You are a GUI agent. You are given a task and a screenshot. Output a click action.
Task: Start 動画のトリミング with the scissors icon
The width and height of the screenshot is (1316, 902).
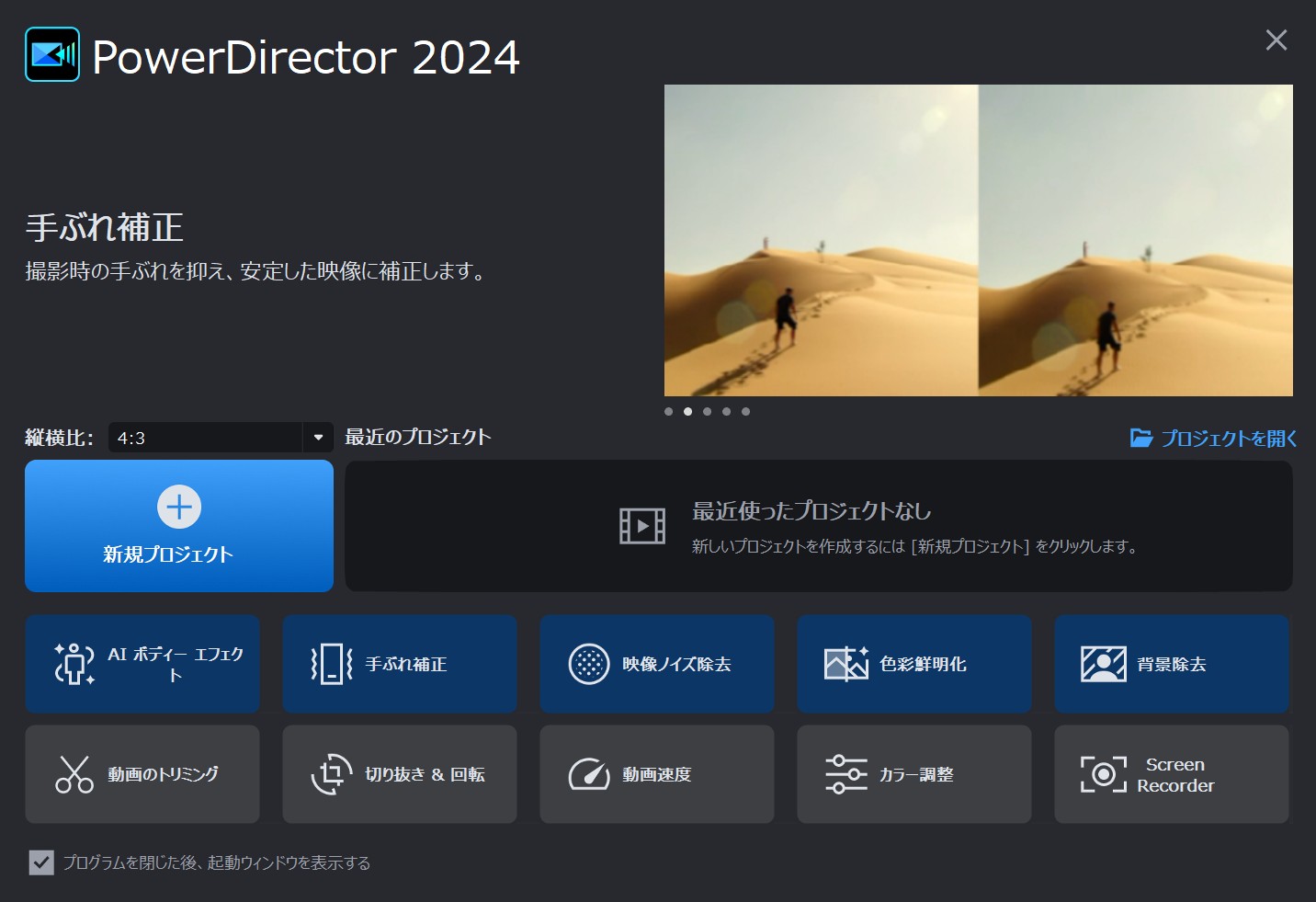point(142,774)
